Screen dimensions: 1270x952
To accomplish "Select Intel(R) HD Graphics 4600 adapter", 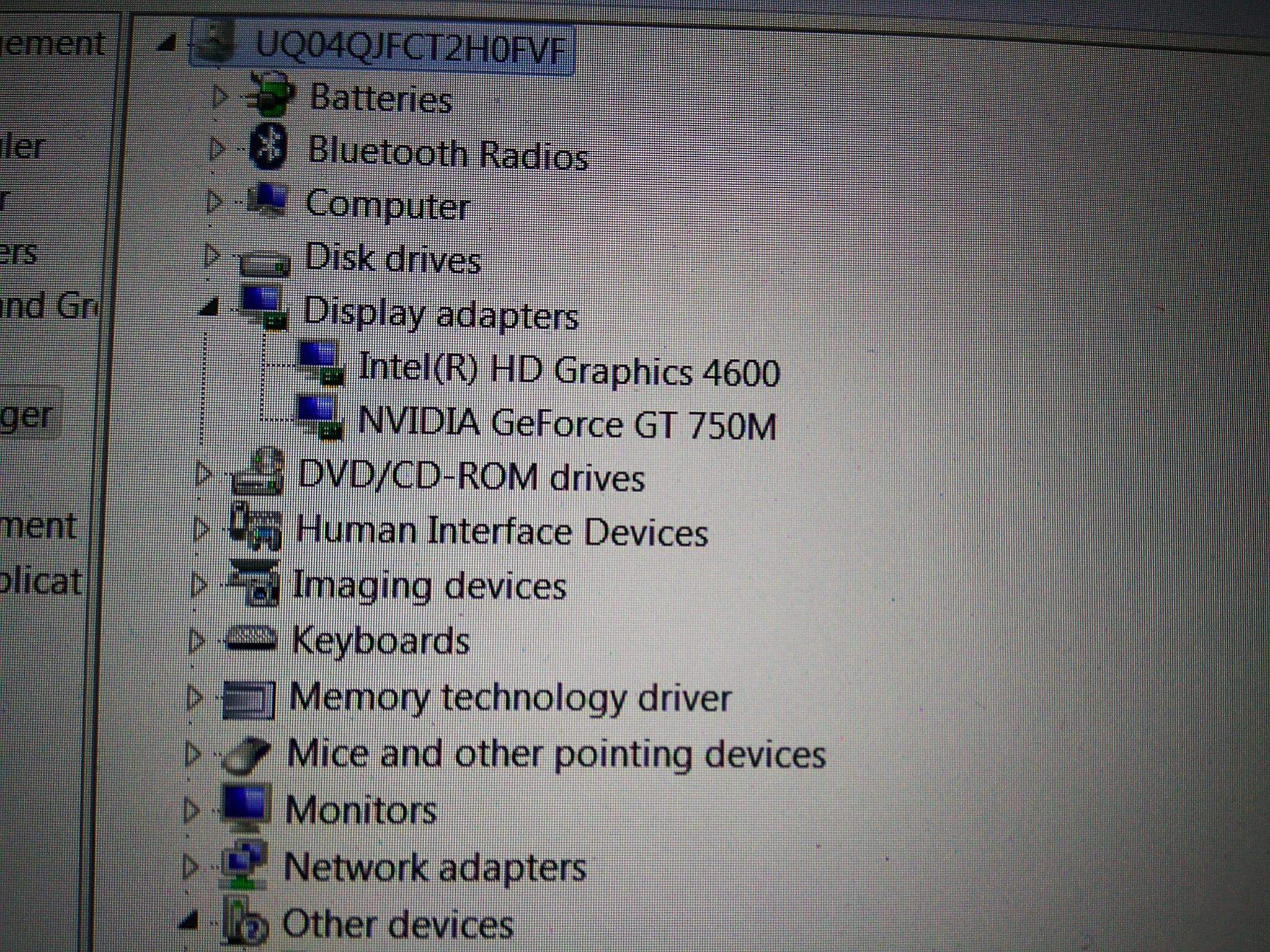I will [x=568, y=371].
